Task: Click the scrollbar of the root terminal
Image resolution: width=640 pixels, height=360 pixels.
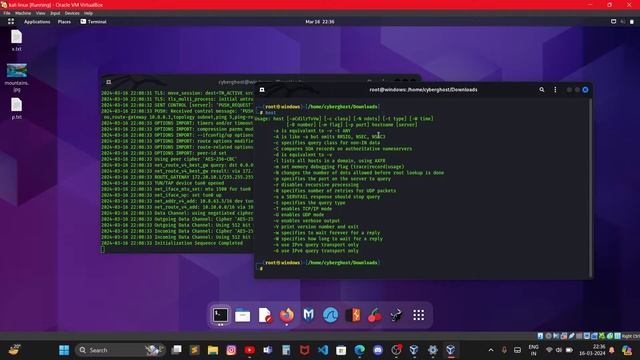Action: pyautogui.click(x=590, y=188)
